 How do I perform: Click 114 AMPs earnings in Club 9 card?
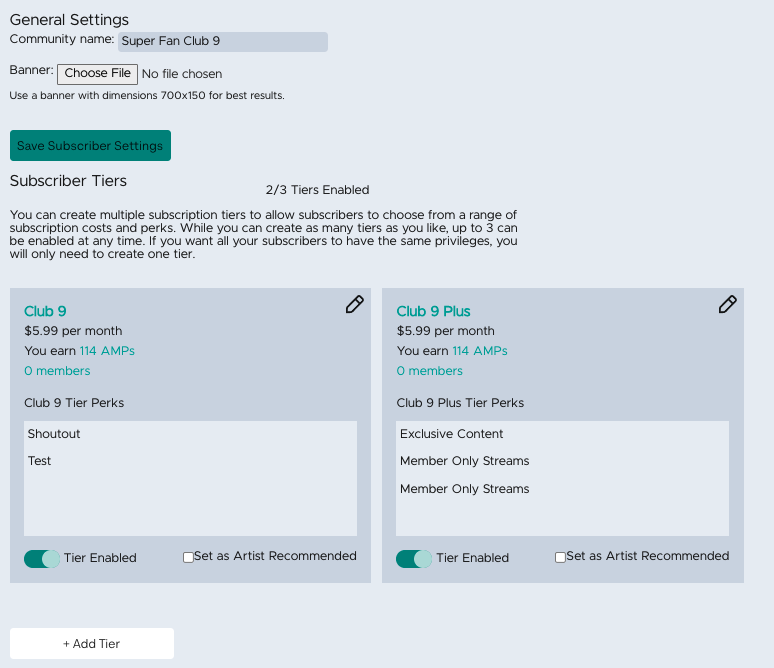107,351
